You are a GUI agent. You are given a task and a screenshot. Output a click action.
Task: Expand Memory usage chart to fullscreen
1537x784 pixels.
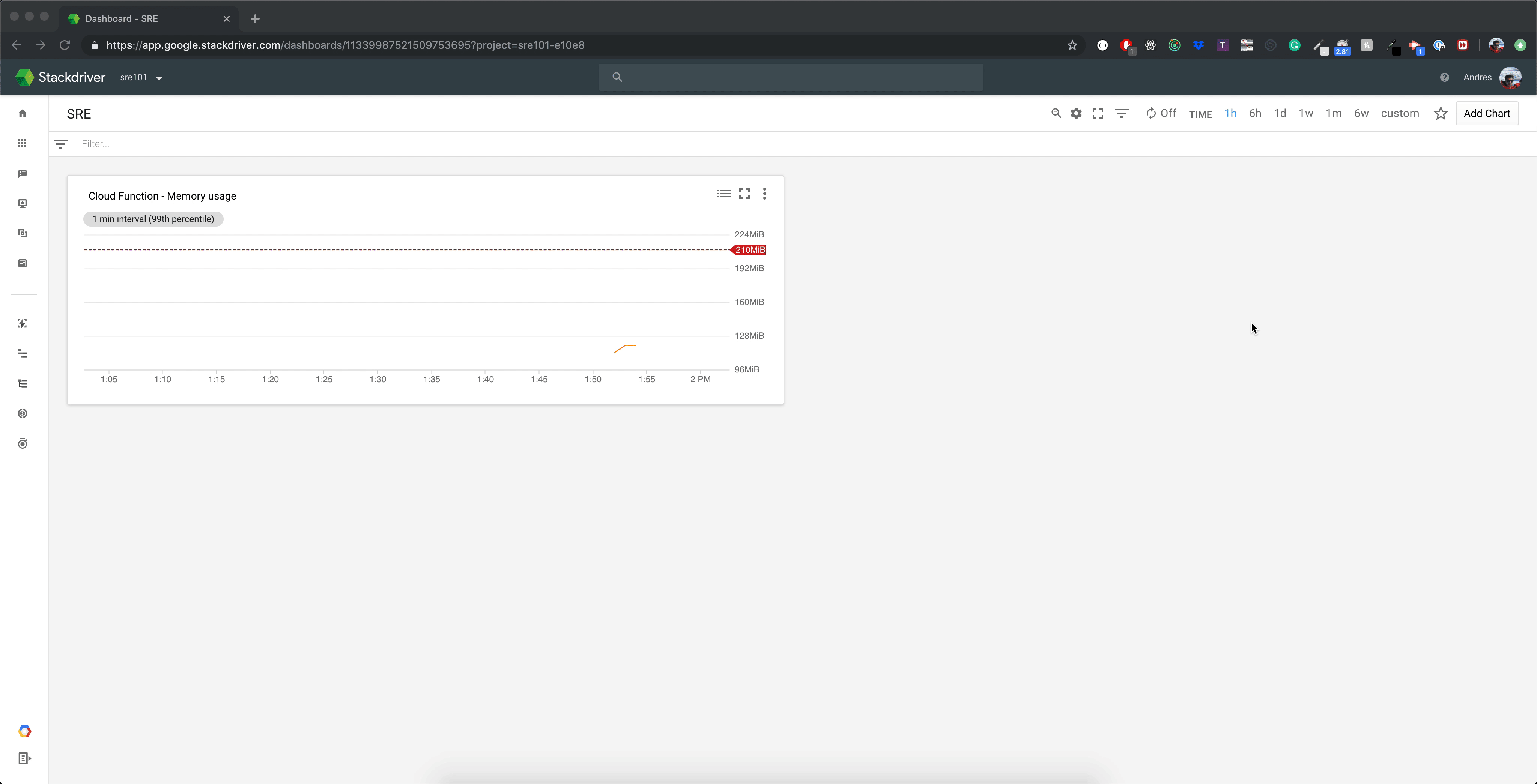point(744,194)
